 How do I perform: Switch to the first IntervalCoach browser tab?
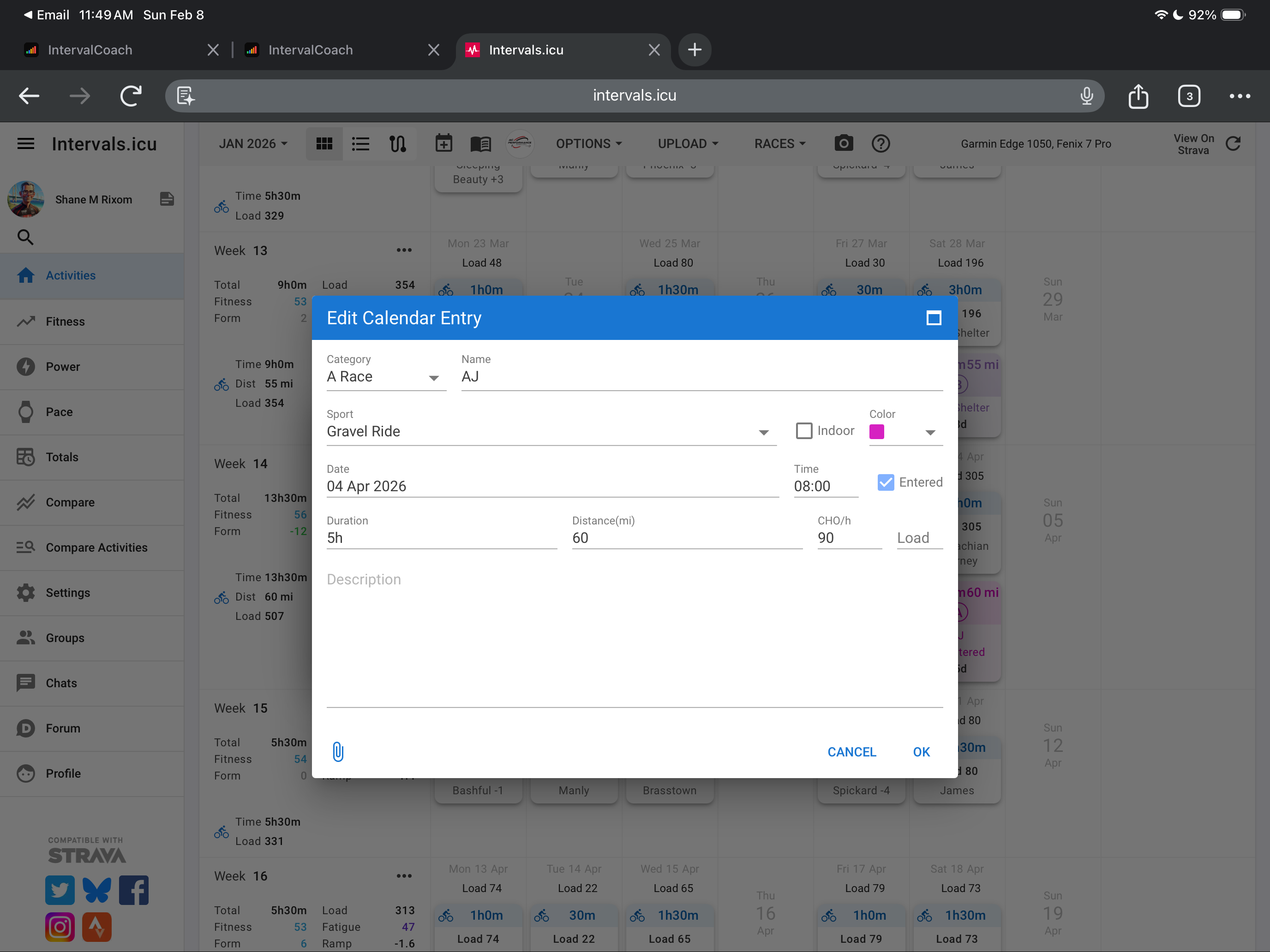pyautogui.click(x=91, y=50)
